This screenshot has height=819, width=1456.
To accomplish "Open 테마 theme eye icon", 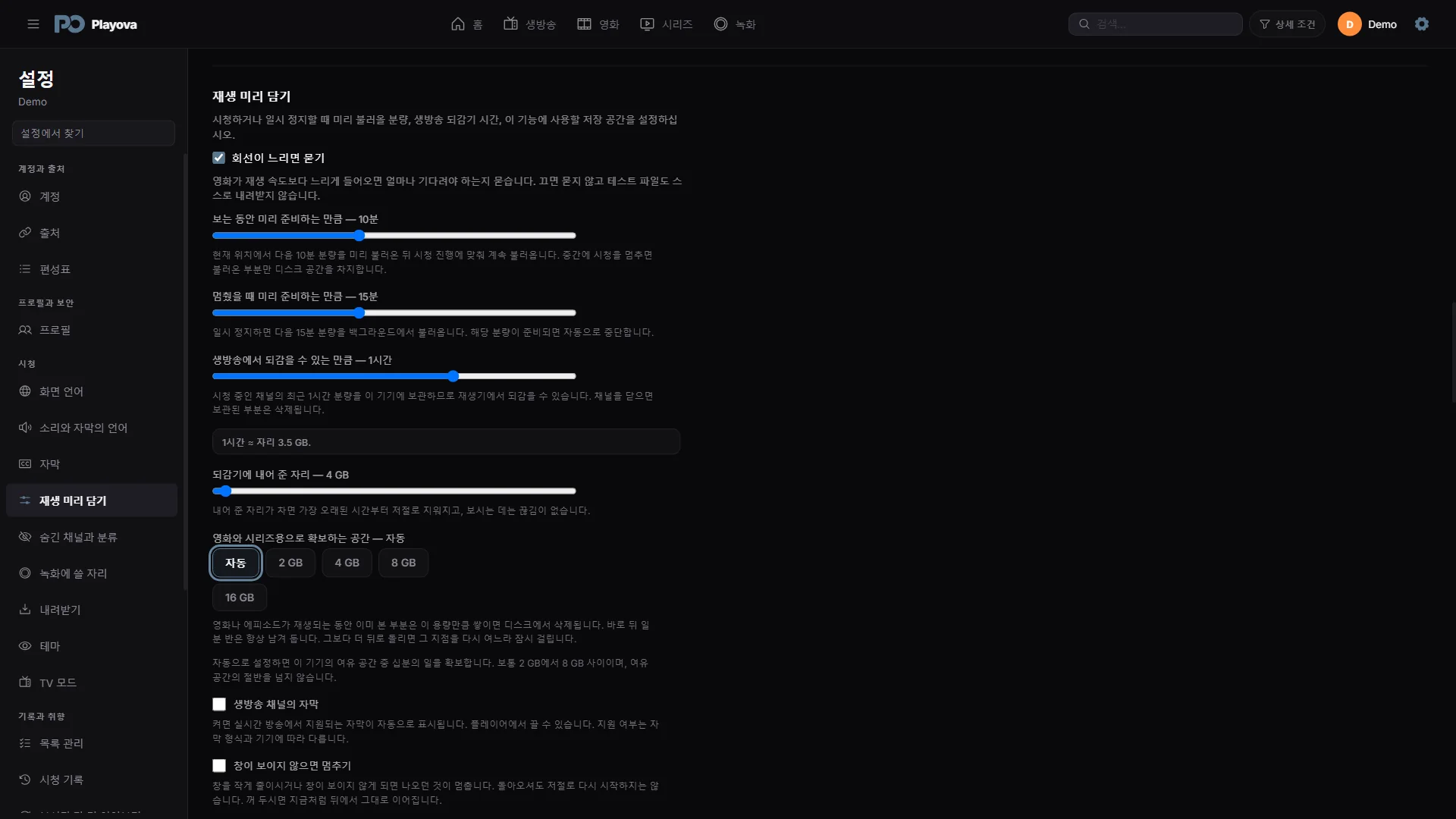I will tap(25, 646).
